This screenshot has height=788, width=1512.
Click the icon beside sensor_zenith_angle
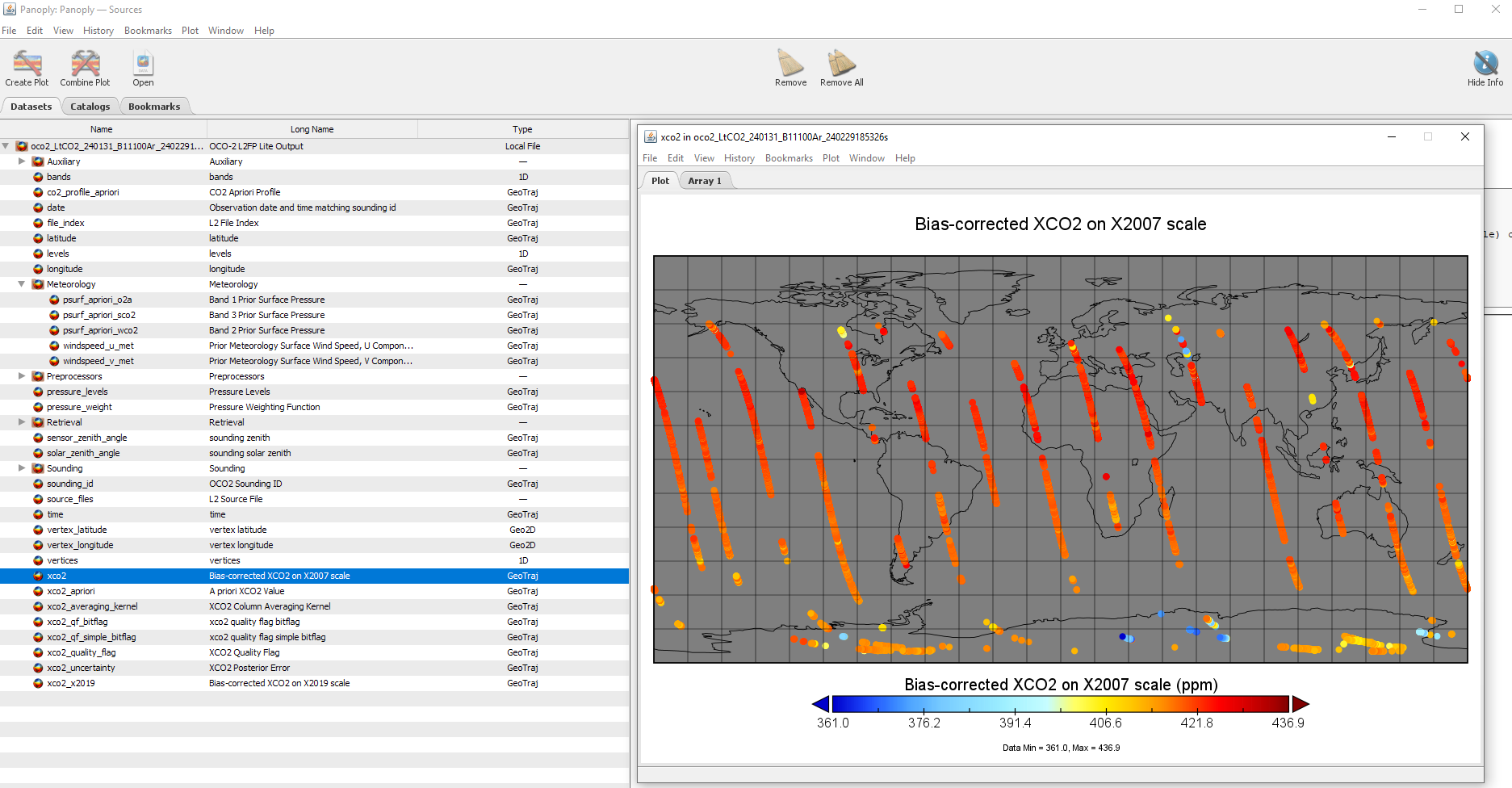pos(38,438)
